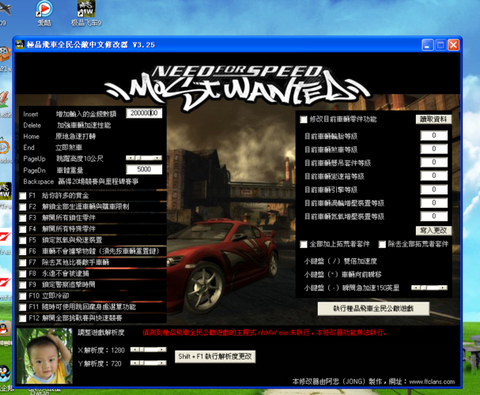This screenshot has height=395, width=480.
Task: Click the 目前車輛變速箱等級 value field
Action: click(x=434, y=175)
